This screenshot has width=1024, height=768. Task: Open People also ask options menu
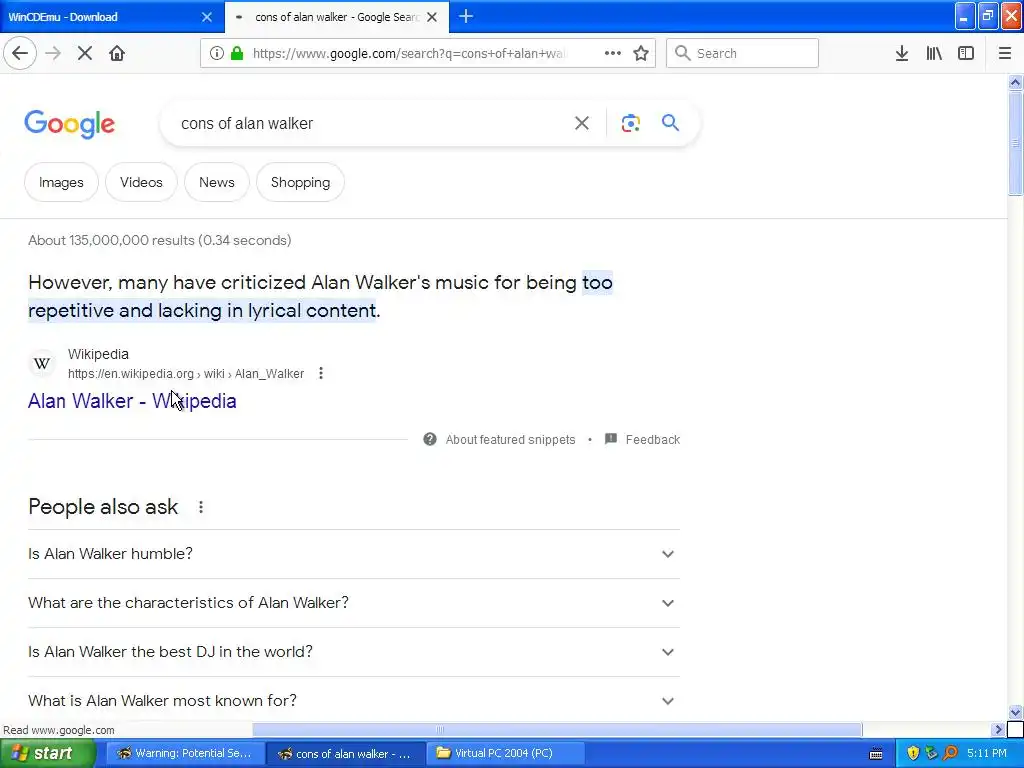[201, 507]
